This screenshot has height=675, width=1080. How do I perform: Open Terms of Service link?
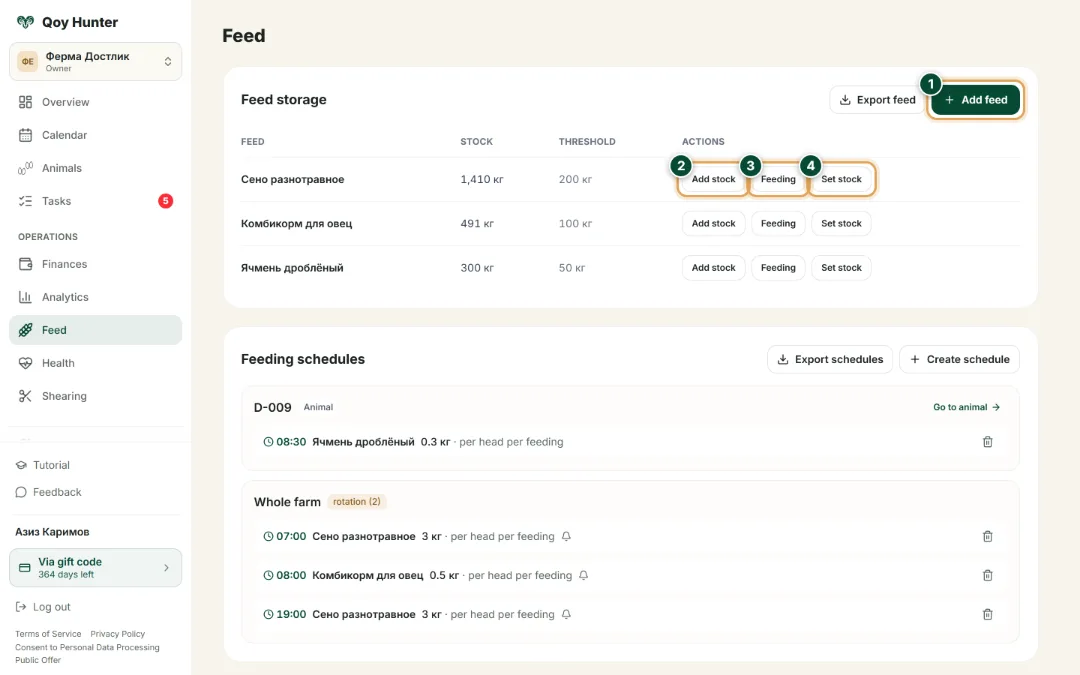coord(48,634)
